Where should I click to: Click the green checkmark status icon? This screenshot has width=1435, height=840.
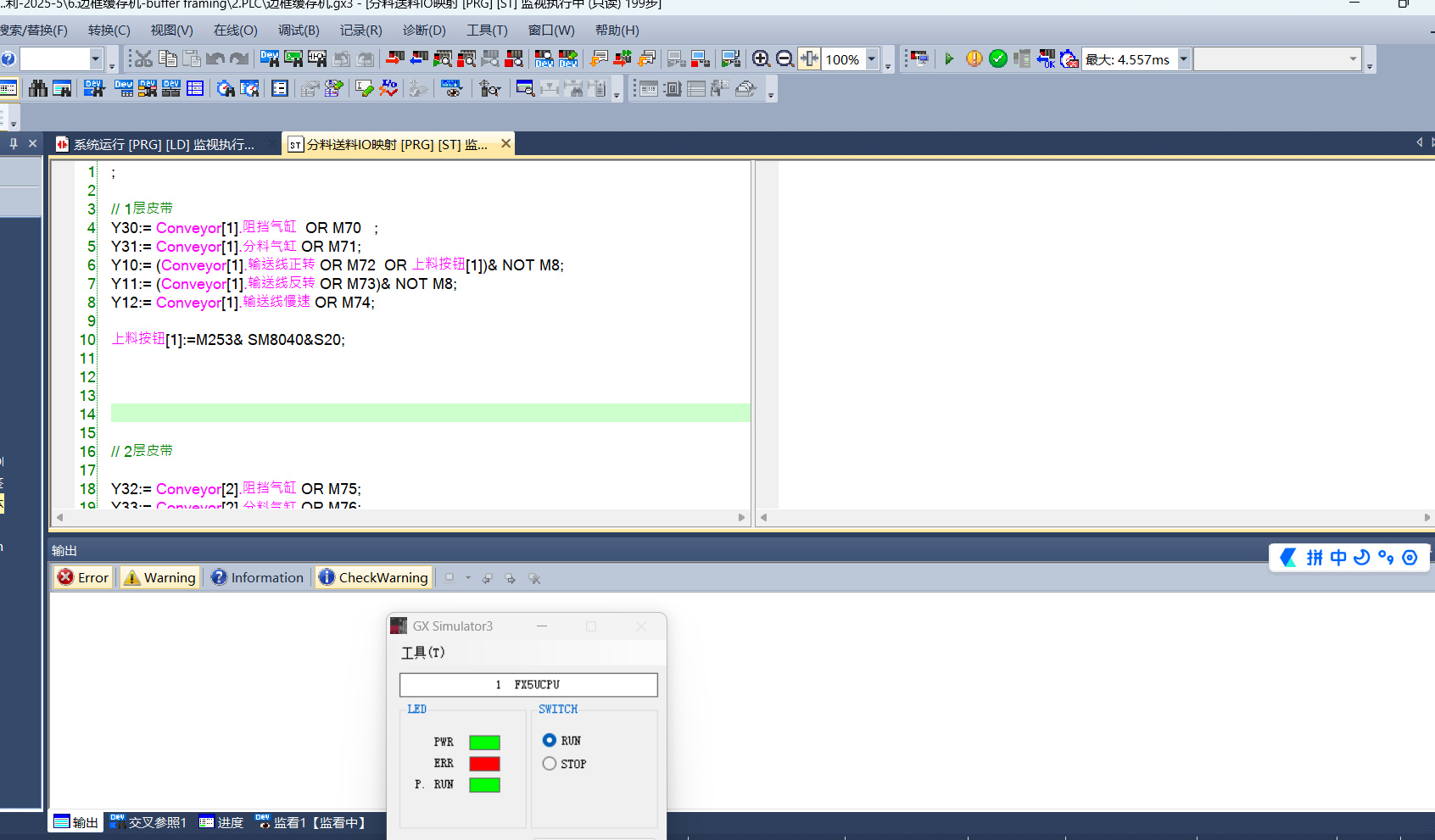998,58
